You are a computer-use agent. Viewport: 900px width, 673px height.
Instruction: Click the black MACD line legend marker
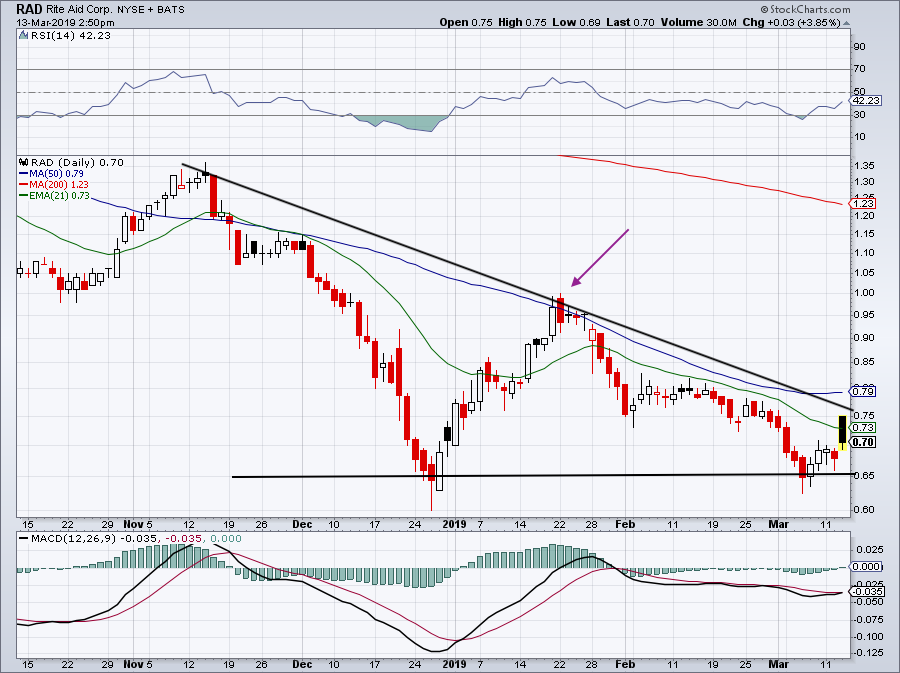[x=23, y=539]
